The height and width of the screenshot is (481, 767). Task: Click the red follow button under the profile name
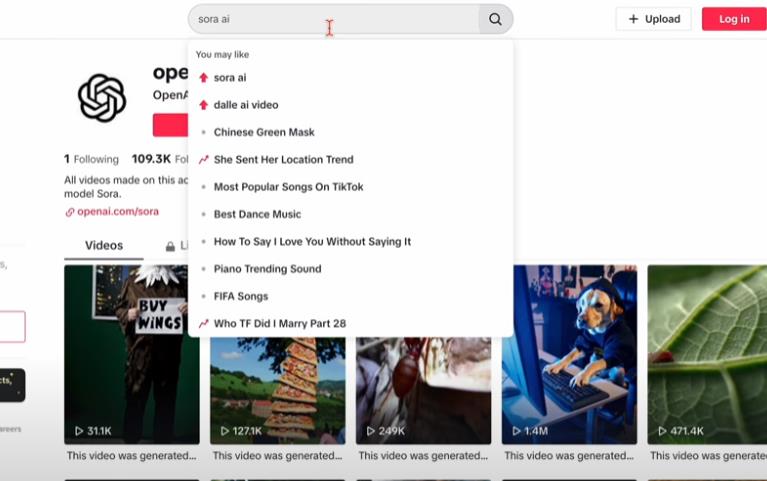[170, 125]
